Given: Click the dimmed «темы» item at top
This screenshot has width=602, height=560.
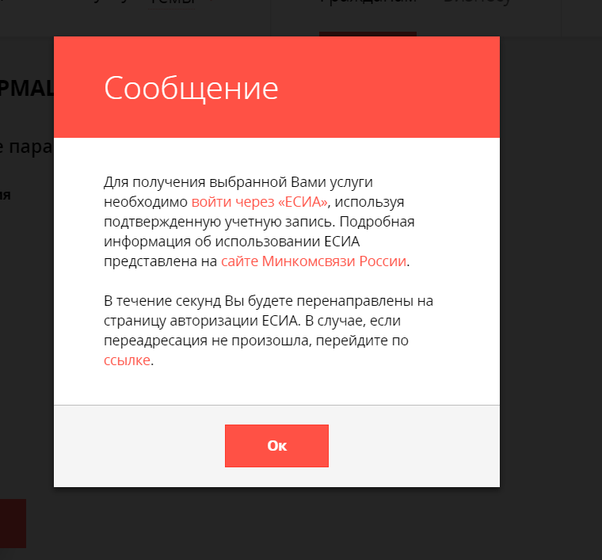Looking at the screenshot, I should coord(170,4).
